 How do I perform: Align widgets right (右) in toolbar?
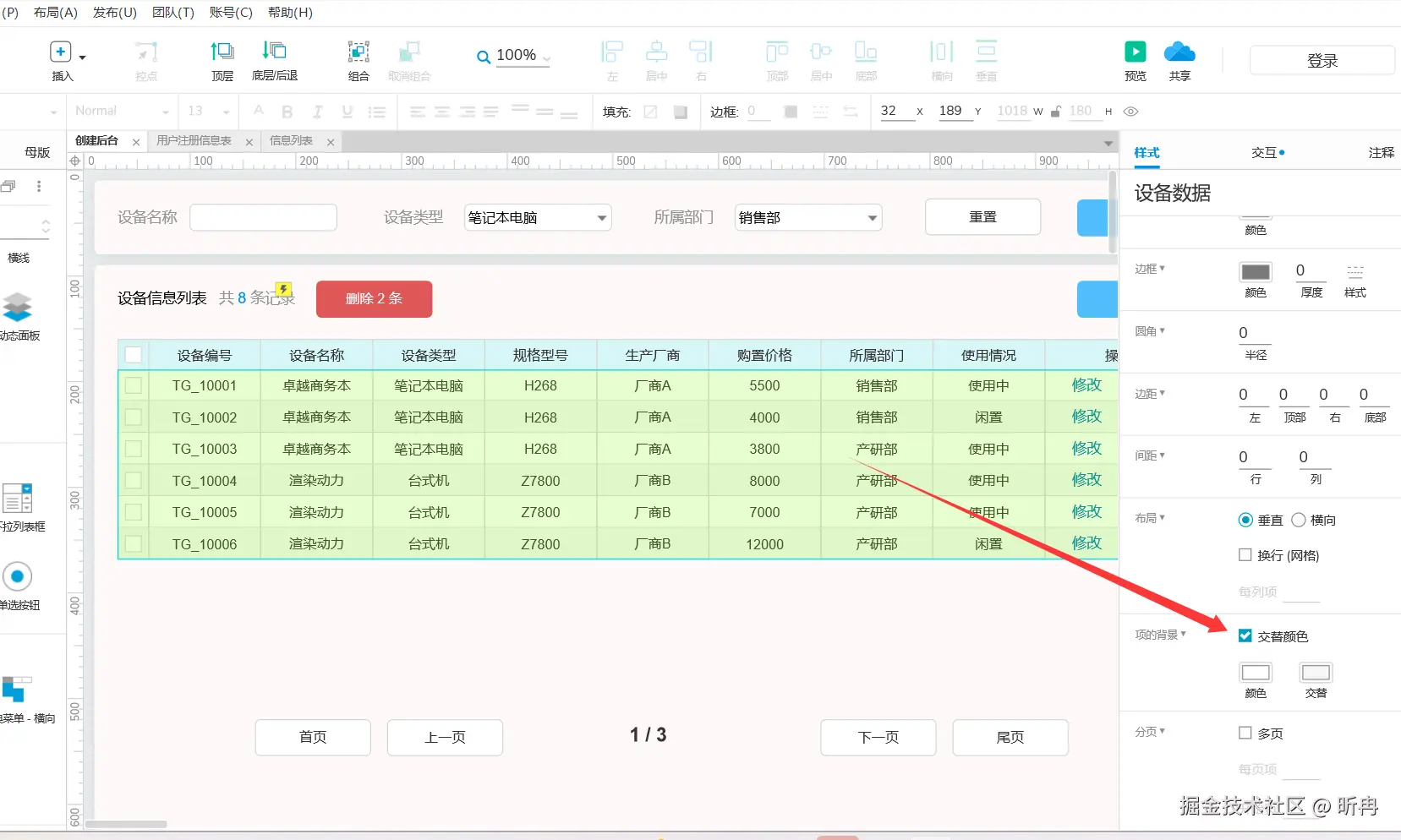(701, 52)
